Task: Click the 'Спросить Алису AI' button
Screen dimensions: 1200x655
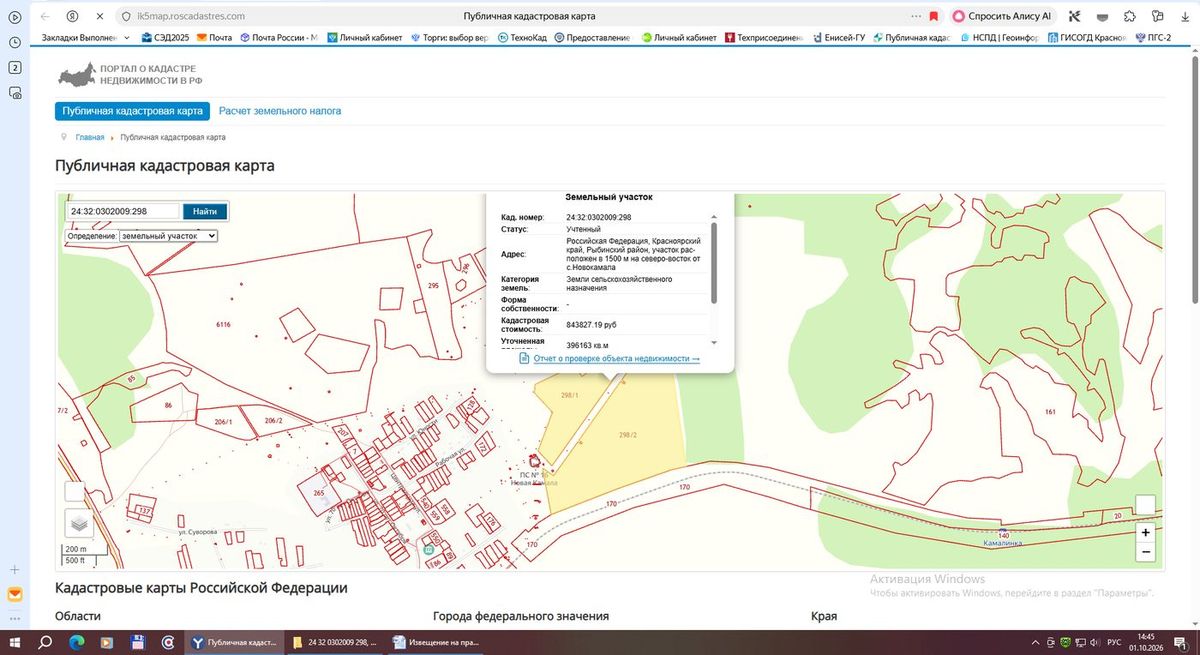Action: [x=1002, y=17]
